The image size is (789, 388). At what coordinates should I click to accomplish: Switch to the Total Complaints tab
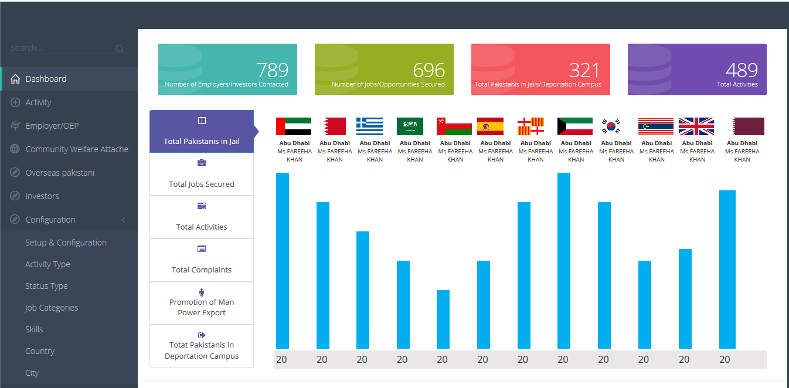tap(202, 260)
